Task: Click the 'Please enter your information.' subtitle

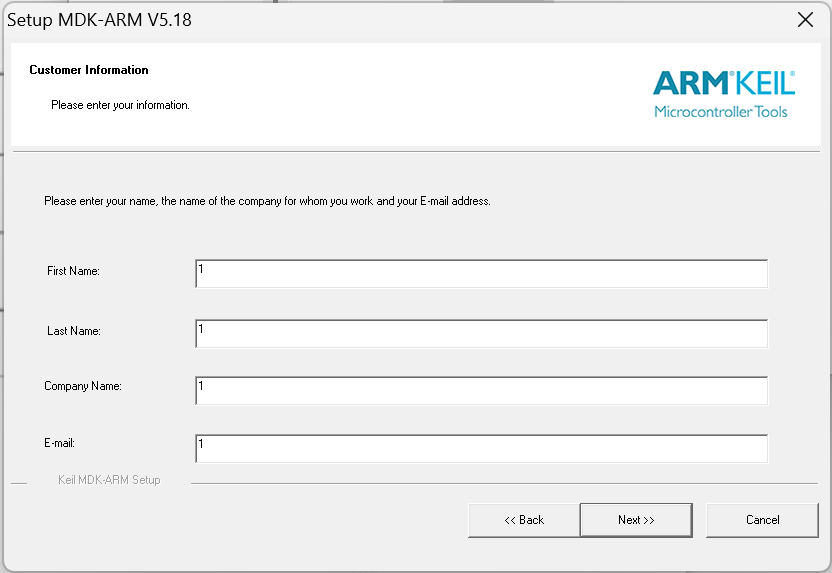Action: click(120, 105)
